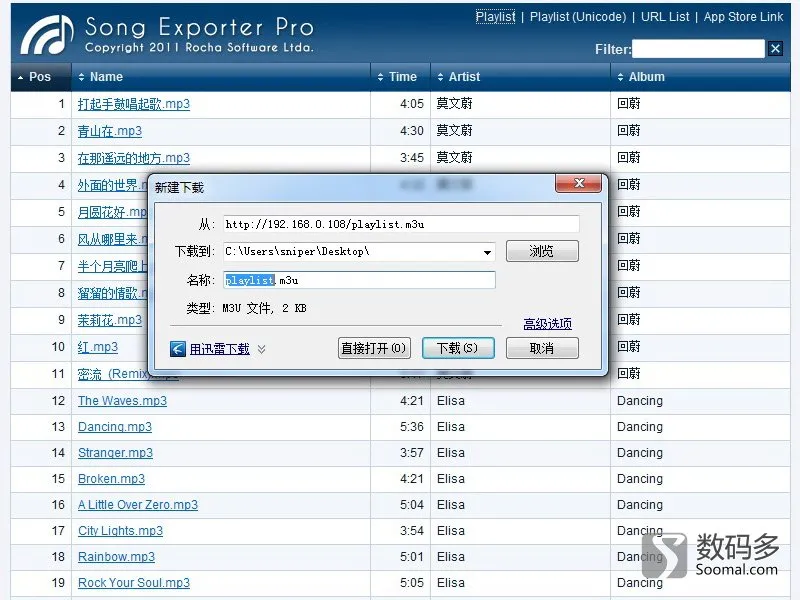This screenshot has height=600, width=800.
Task: Select artist 莫文蔚 in row 1
Action: click(x=455, y=104)
